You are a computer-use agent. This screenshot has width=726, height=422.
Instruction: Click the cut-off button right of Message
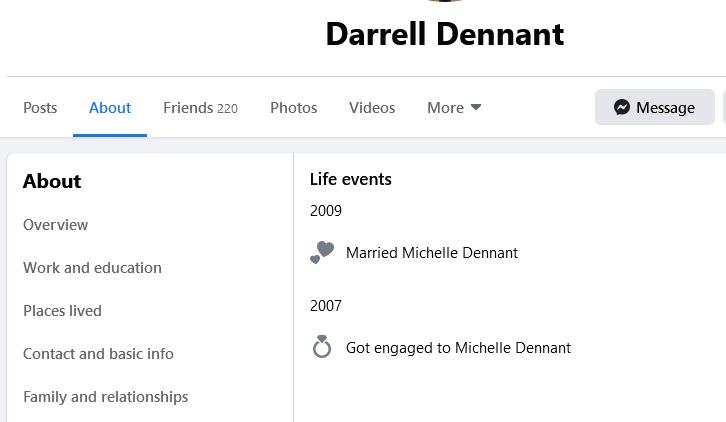pos(723,107)
